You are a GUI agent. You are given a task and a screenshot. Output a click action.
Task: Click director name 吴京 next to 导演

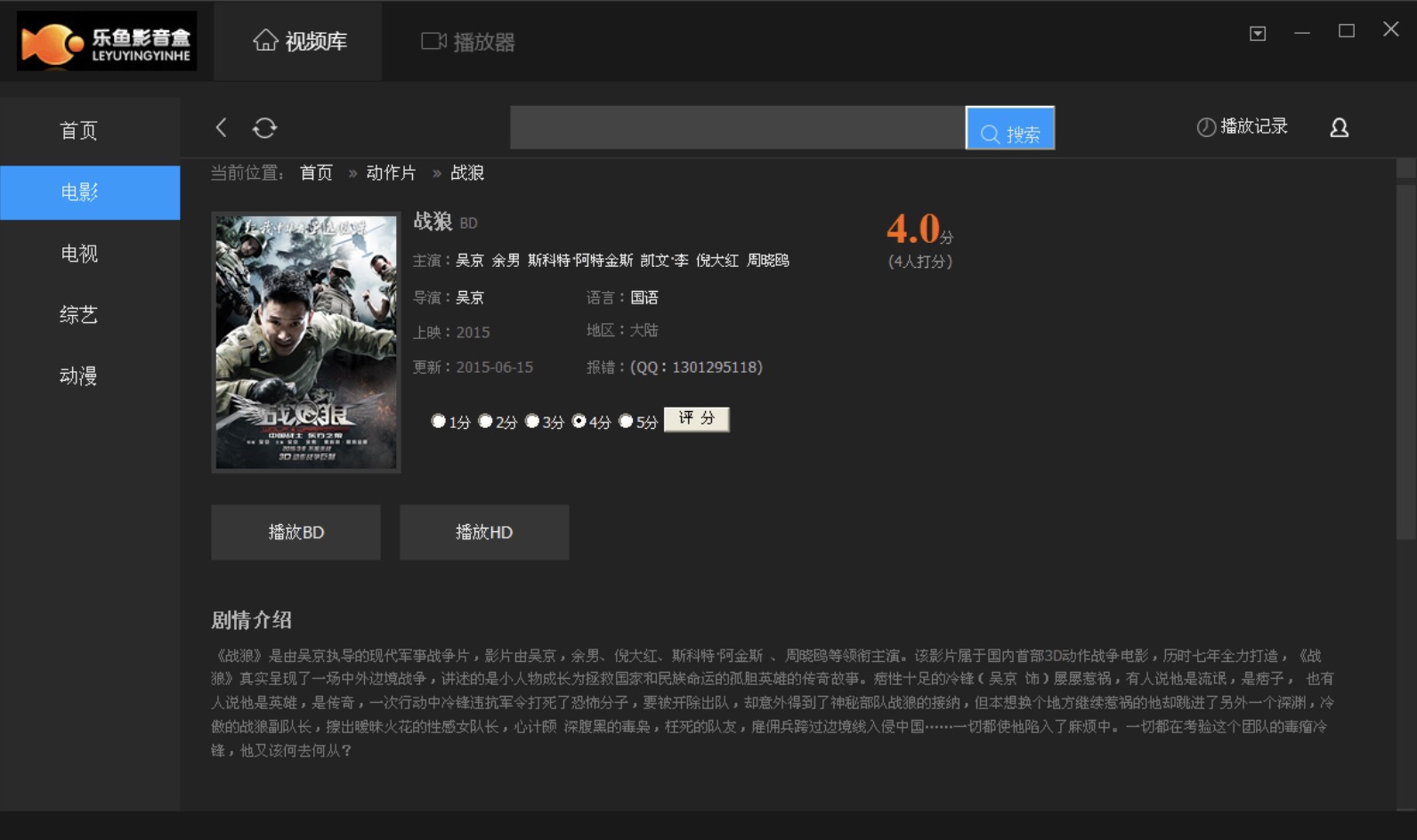[470, 297]
